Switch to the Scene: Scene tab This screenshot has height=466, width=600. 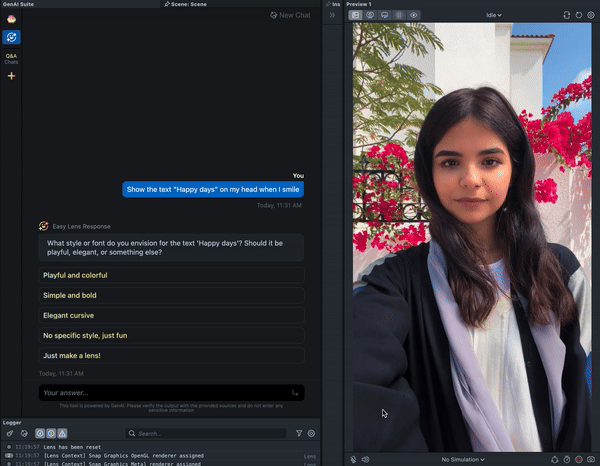coord(190,4)
